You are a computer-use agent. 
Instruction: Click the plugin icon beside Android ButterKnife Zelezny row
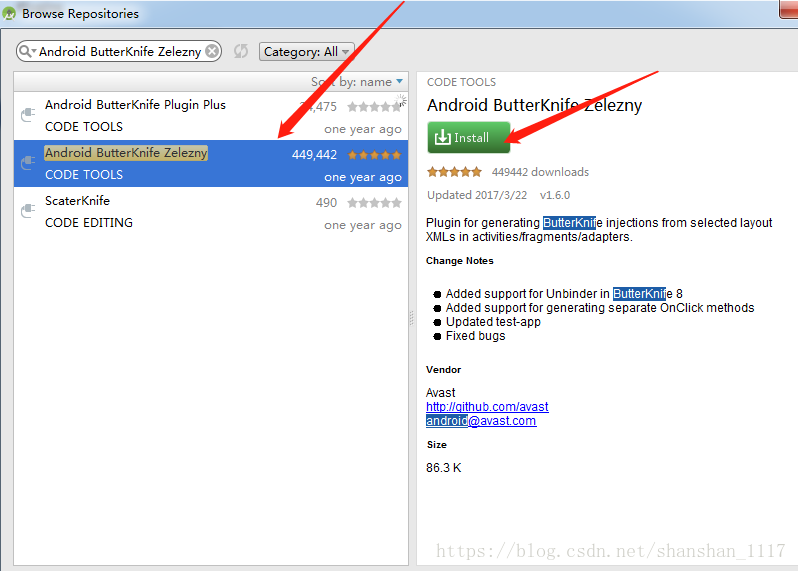point(28,162)
